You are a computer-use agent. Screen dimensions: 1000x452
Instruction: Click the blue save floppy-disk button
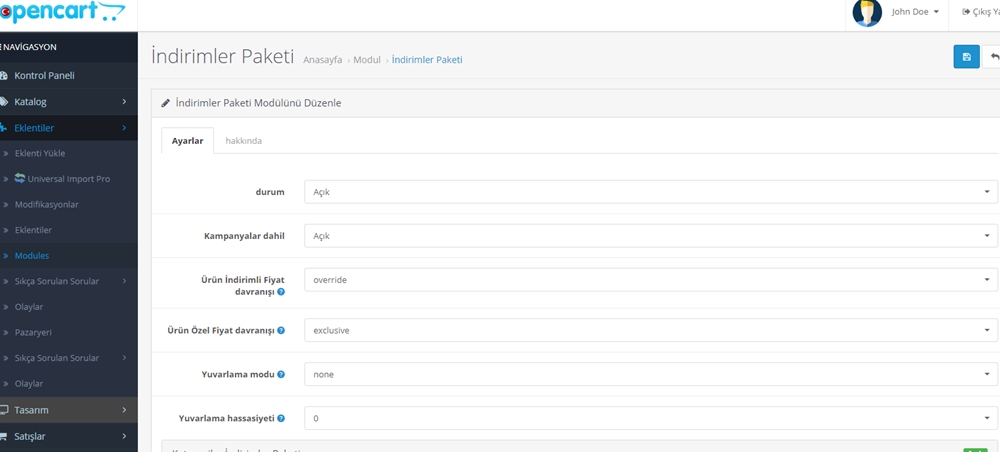(x=966, y=57)
